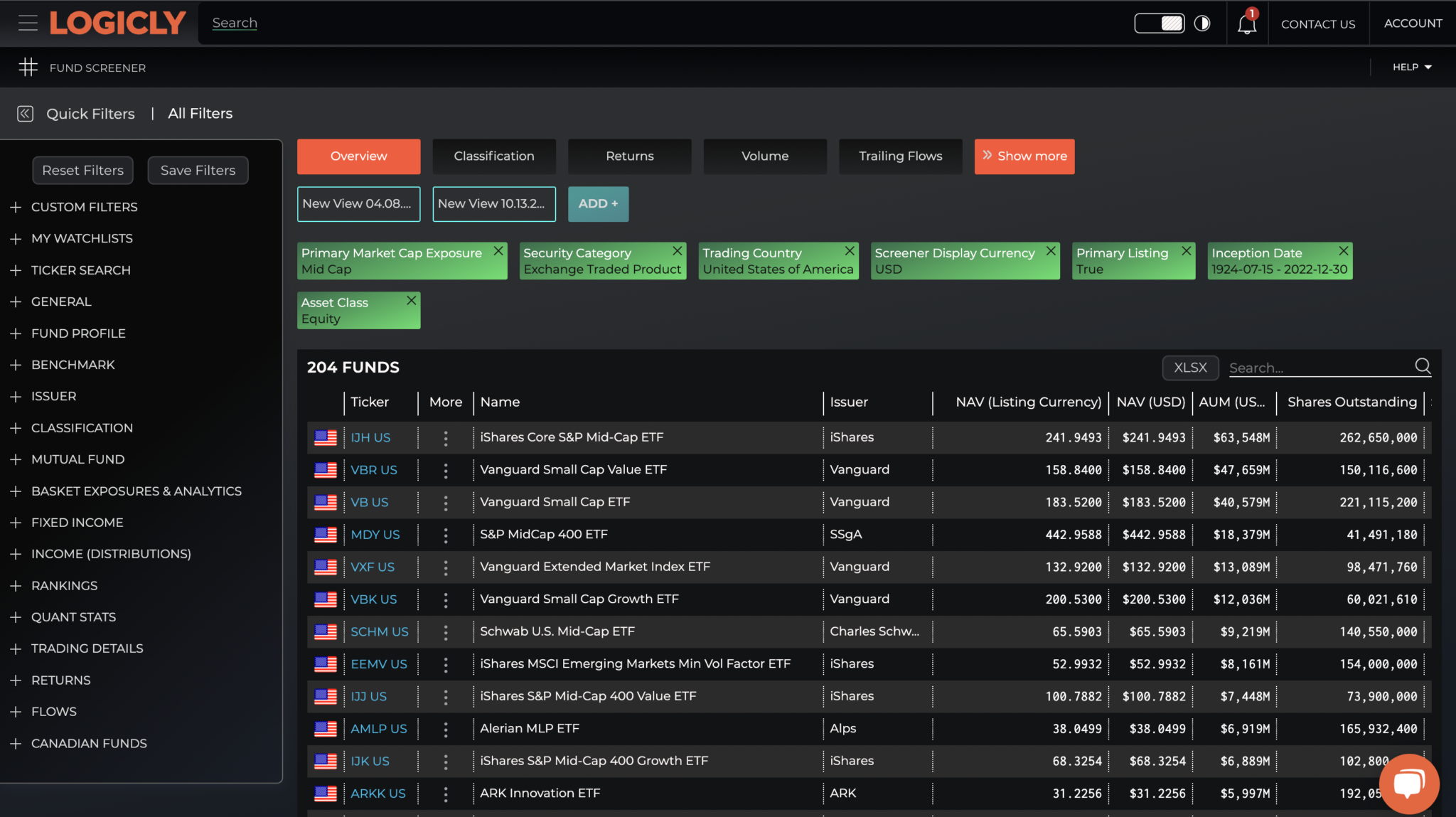Click the top Search input field
The height and width of the screenshot is (817, 1456).
tap(235, 23)
